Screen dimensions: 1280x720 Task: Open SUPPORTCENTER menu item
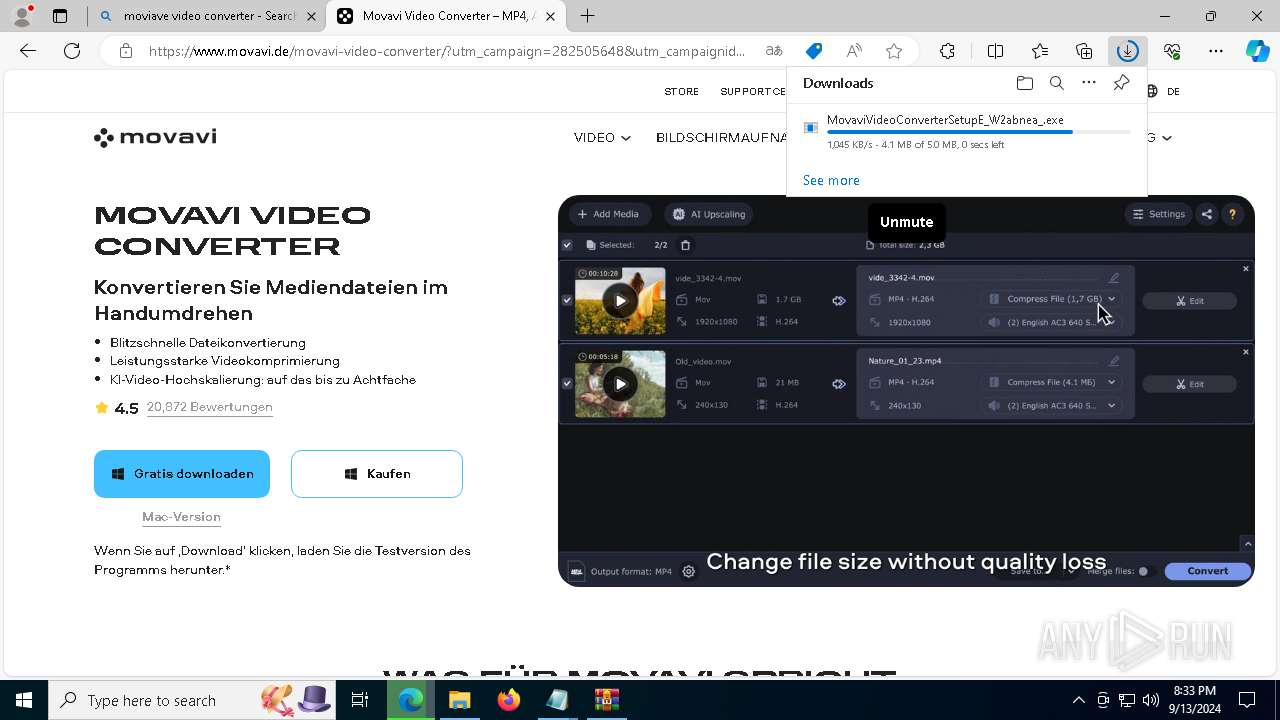[x=753, y=92]
